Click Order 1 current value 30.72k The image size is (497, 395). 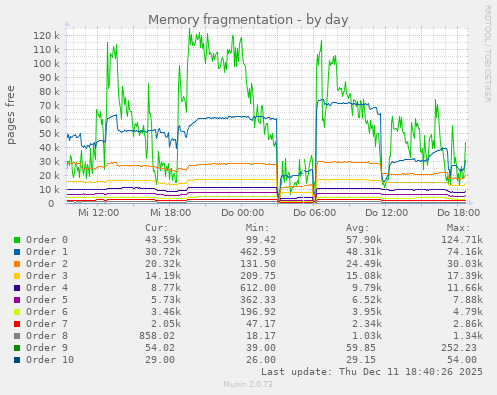point(163,252)
